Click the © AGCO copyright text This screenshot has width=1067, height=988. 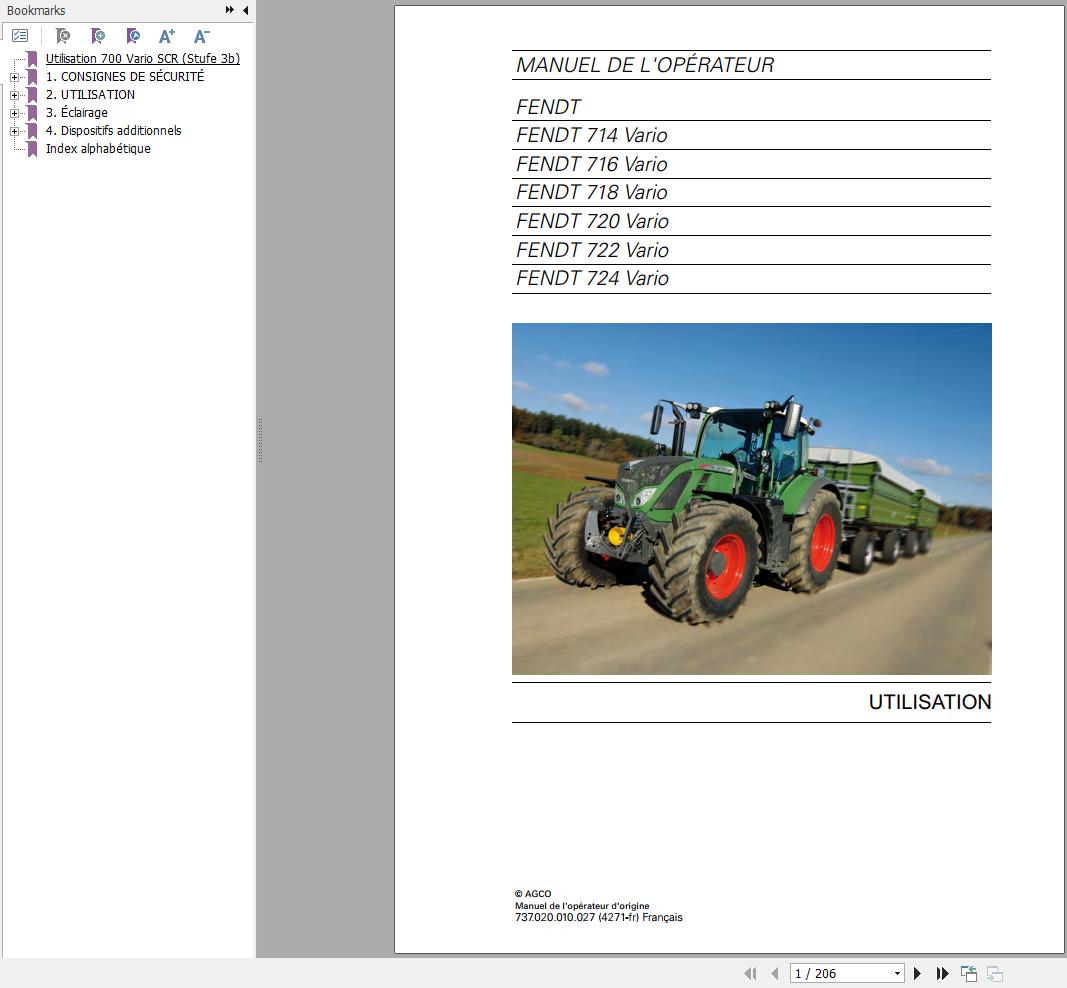click(533, 893)
